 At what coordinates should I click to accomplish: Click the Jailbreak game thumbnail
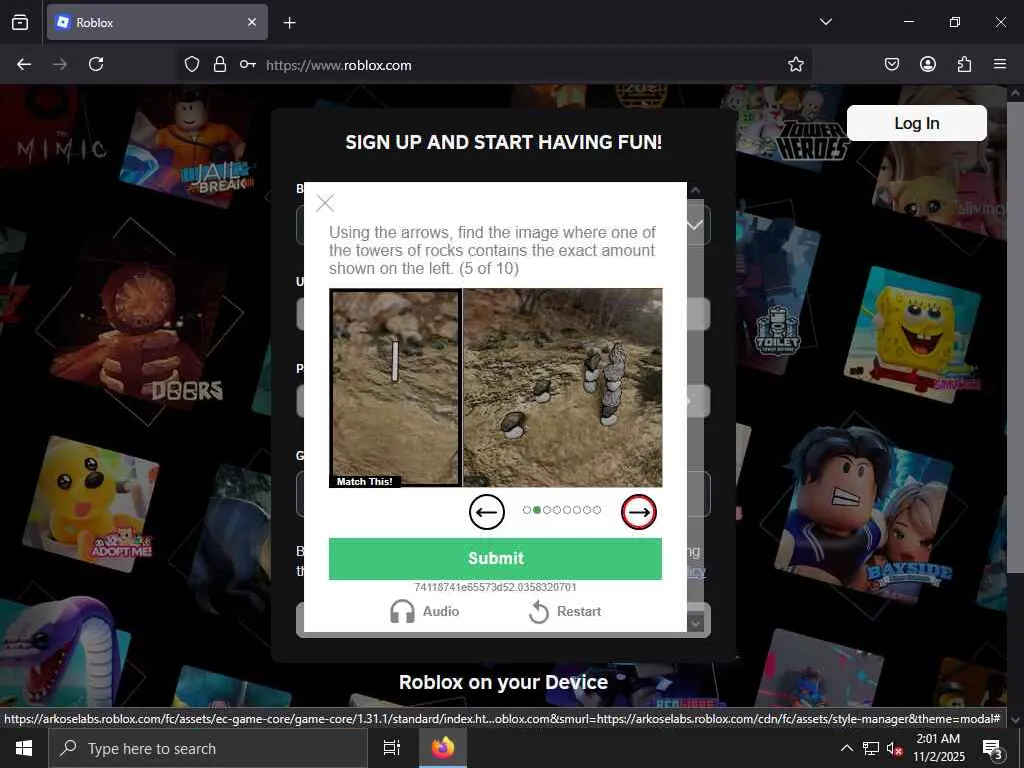coord(188,150)
